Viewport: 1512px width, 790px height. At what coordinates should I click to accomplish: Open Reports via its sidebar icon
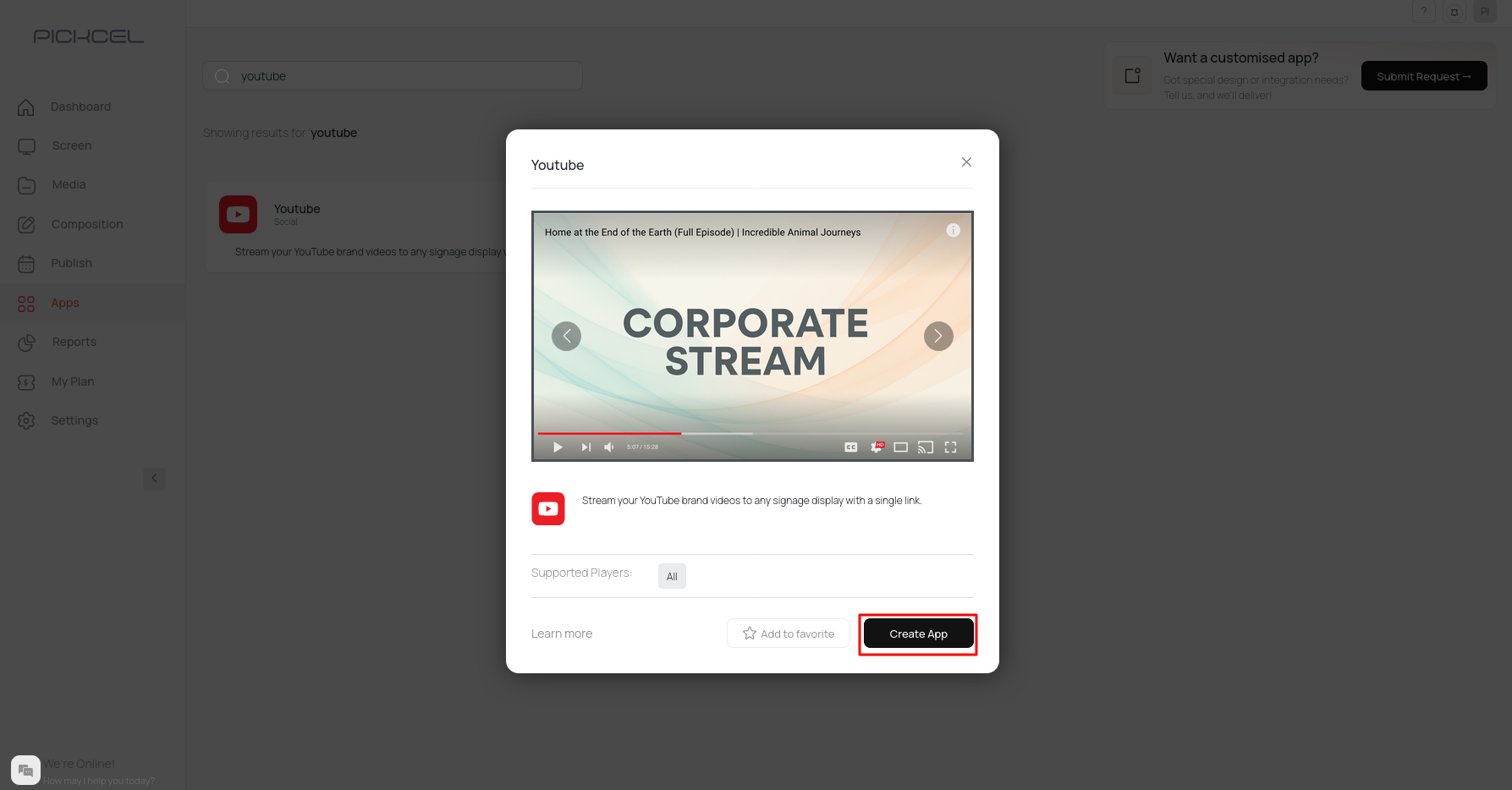26,342
